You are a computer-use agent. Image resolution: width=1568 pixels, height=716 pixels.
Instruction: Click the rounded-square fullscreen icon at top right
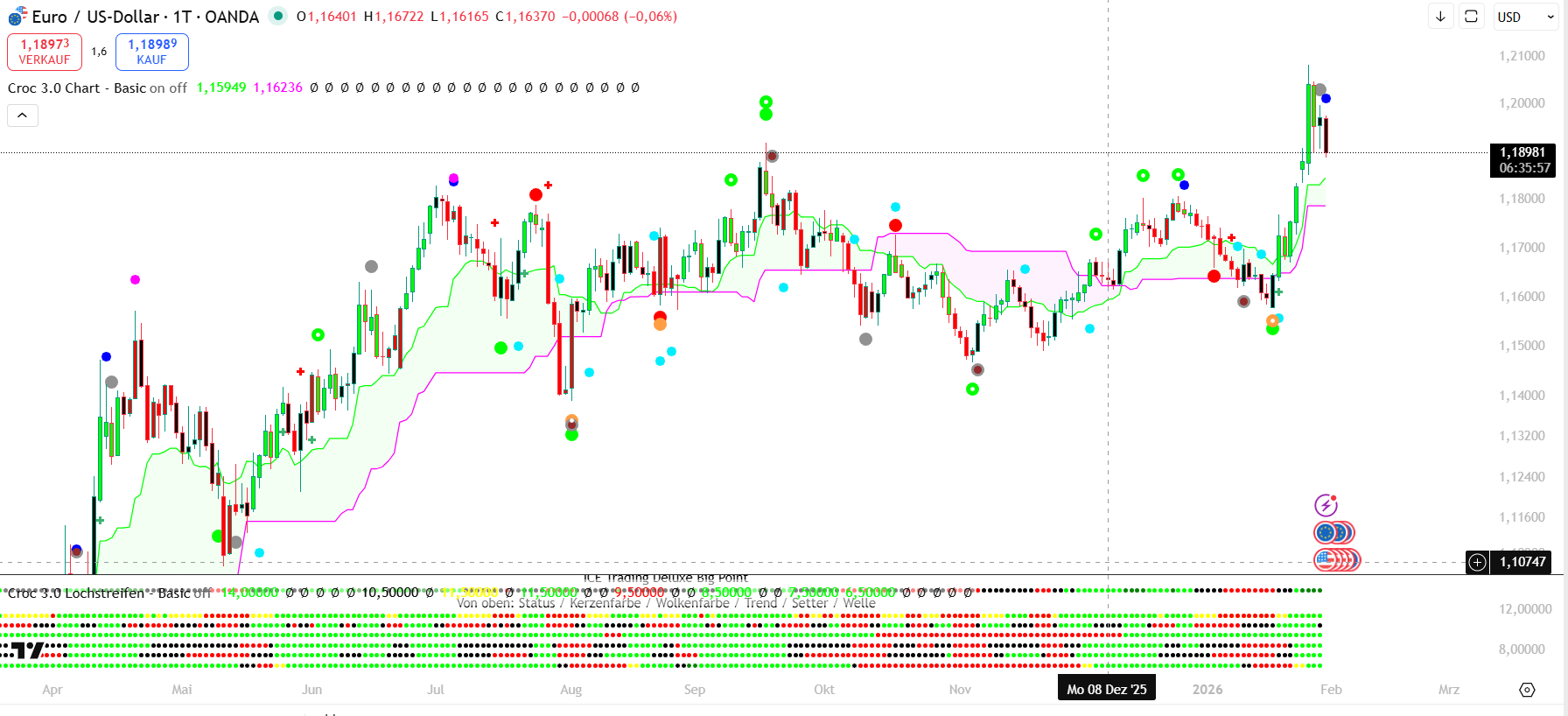click(1471, 17)
